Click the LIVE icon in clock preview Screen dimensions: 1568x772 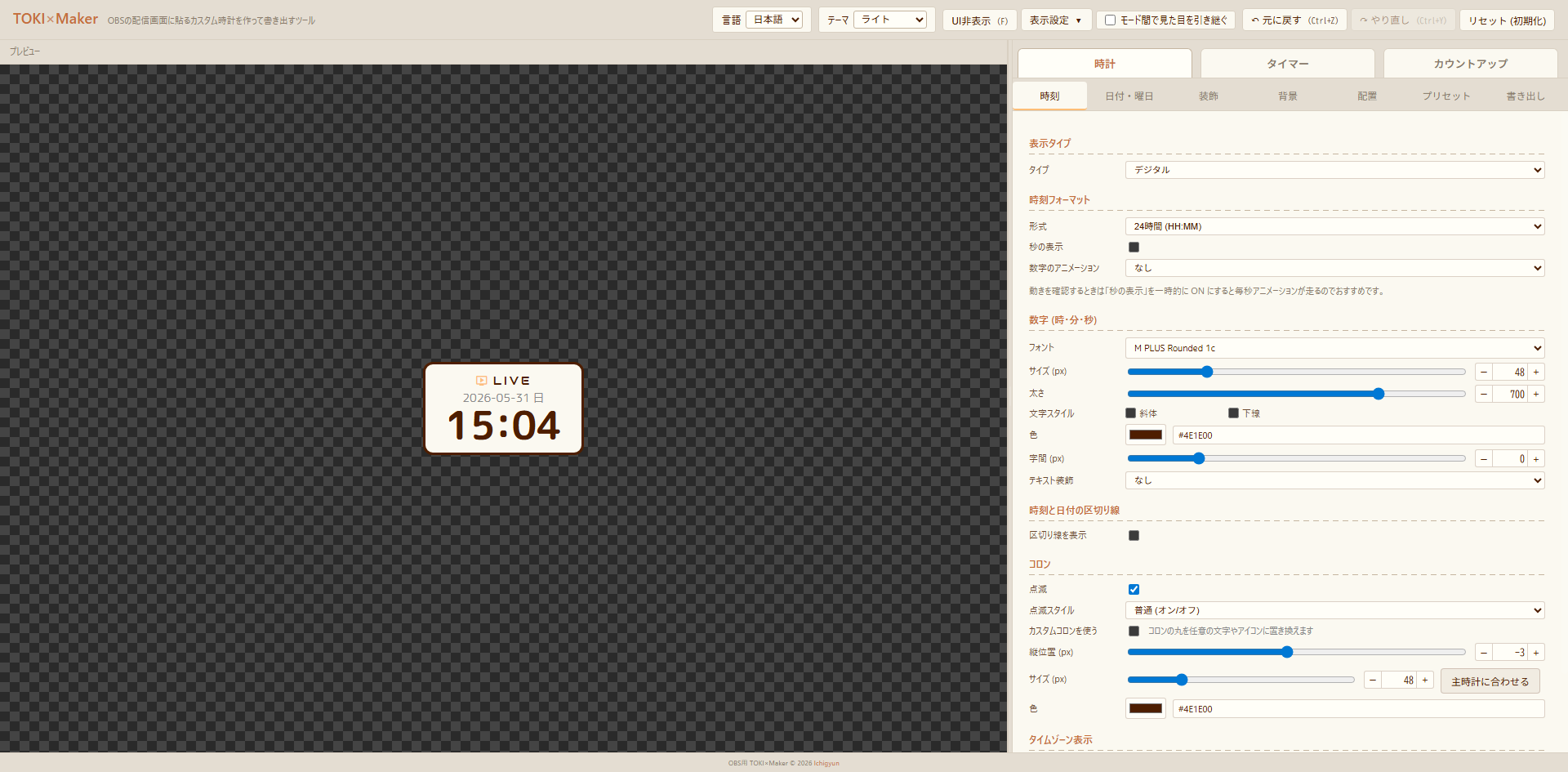[482, 381]
